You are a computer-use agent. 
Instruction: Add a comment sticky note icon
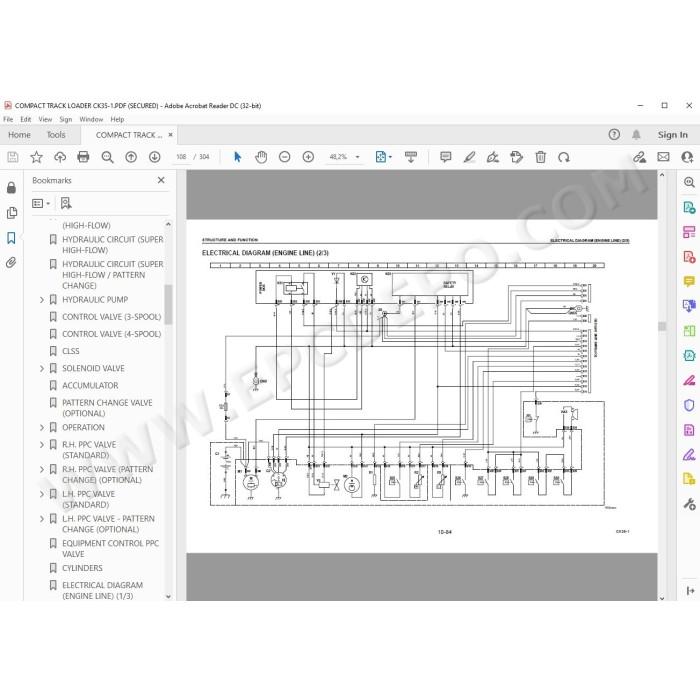(x=445, y=157)
